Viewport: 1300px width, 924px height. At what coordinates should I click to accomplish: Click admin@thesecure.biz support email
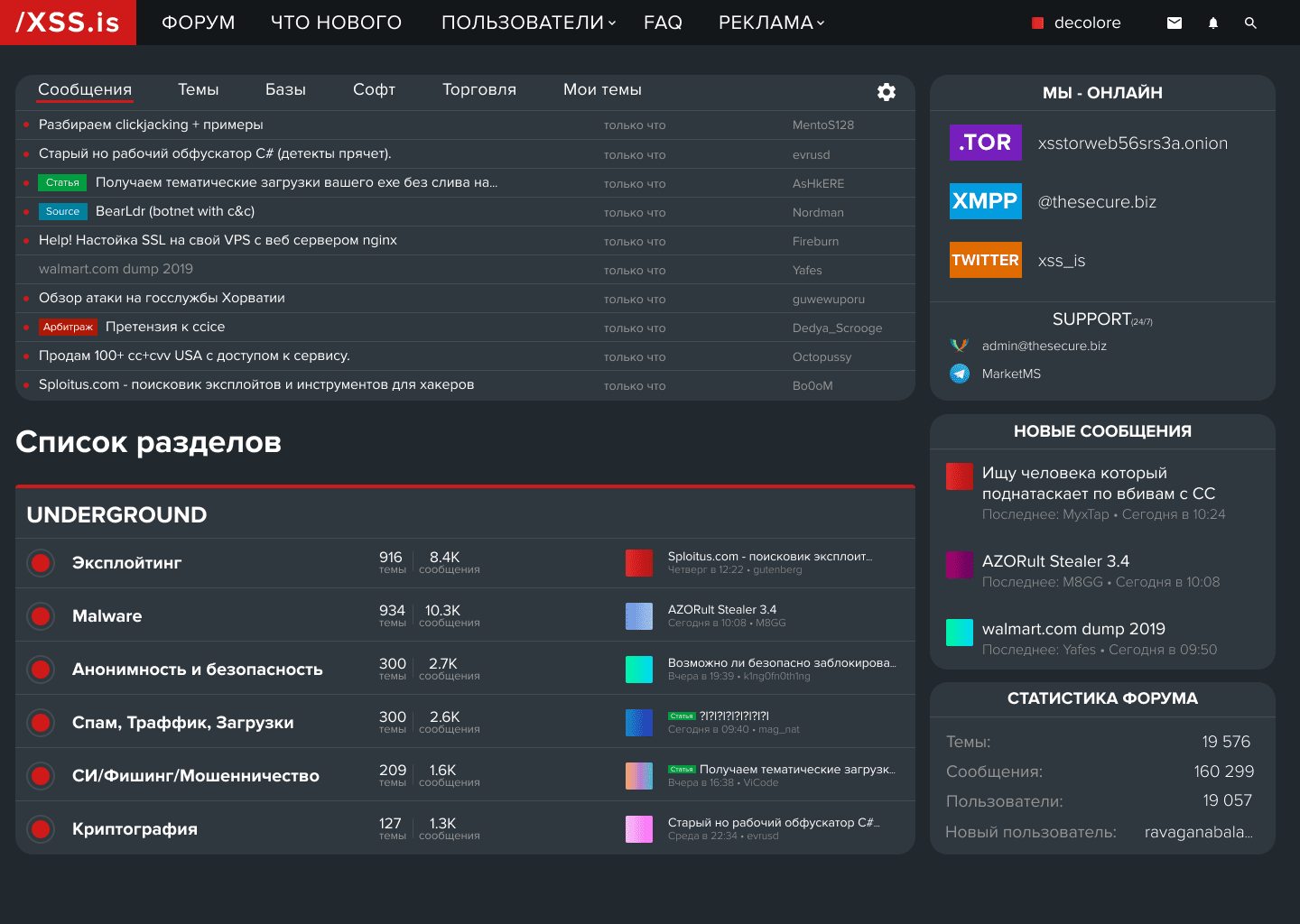1045,346
